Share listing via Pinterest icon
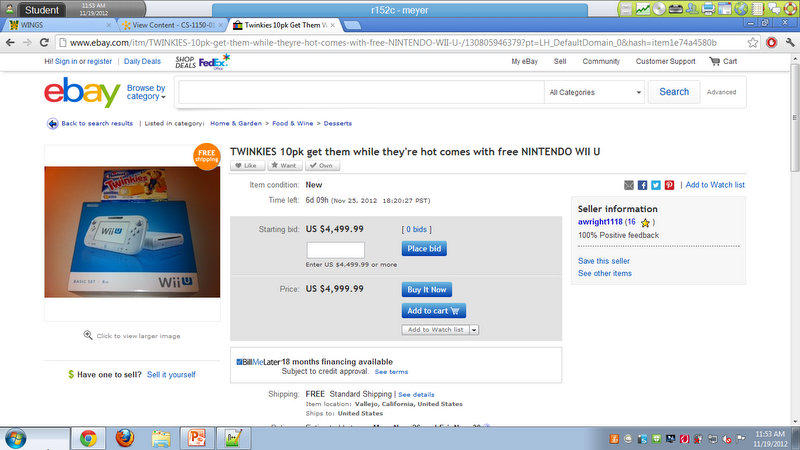Screen dimensions: 800x450 669,185
